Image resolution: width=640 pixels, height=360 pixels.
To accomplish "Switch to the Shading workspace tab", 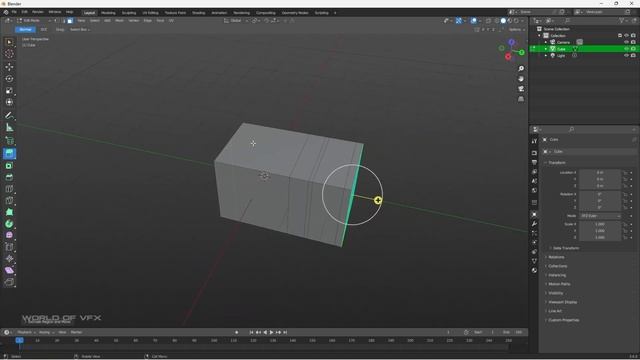I will pyautogui.click(x=198, y=13).
